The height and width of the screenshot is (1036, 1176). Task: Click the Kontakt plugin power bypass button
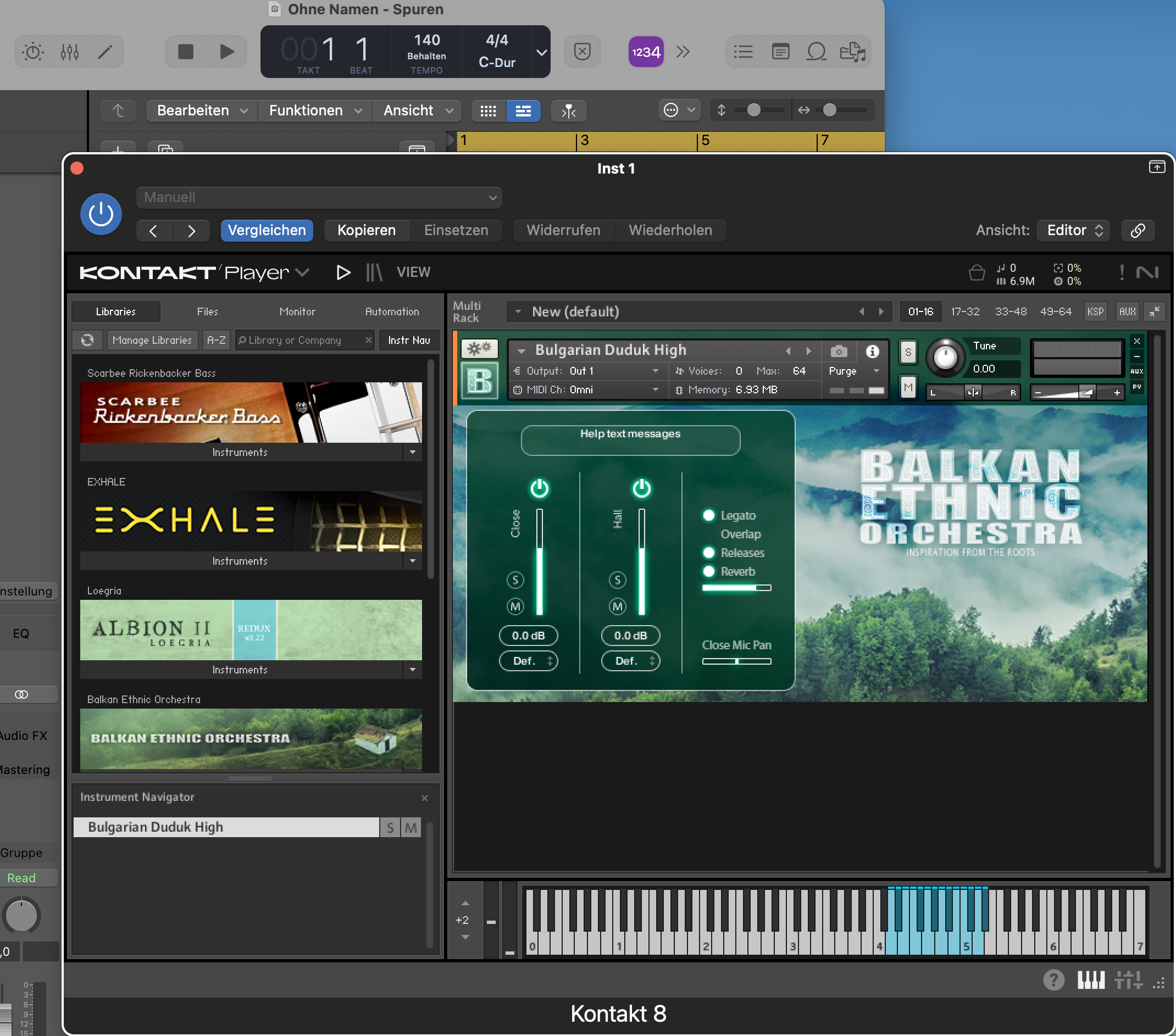click(101, 214)
